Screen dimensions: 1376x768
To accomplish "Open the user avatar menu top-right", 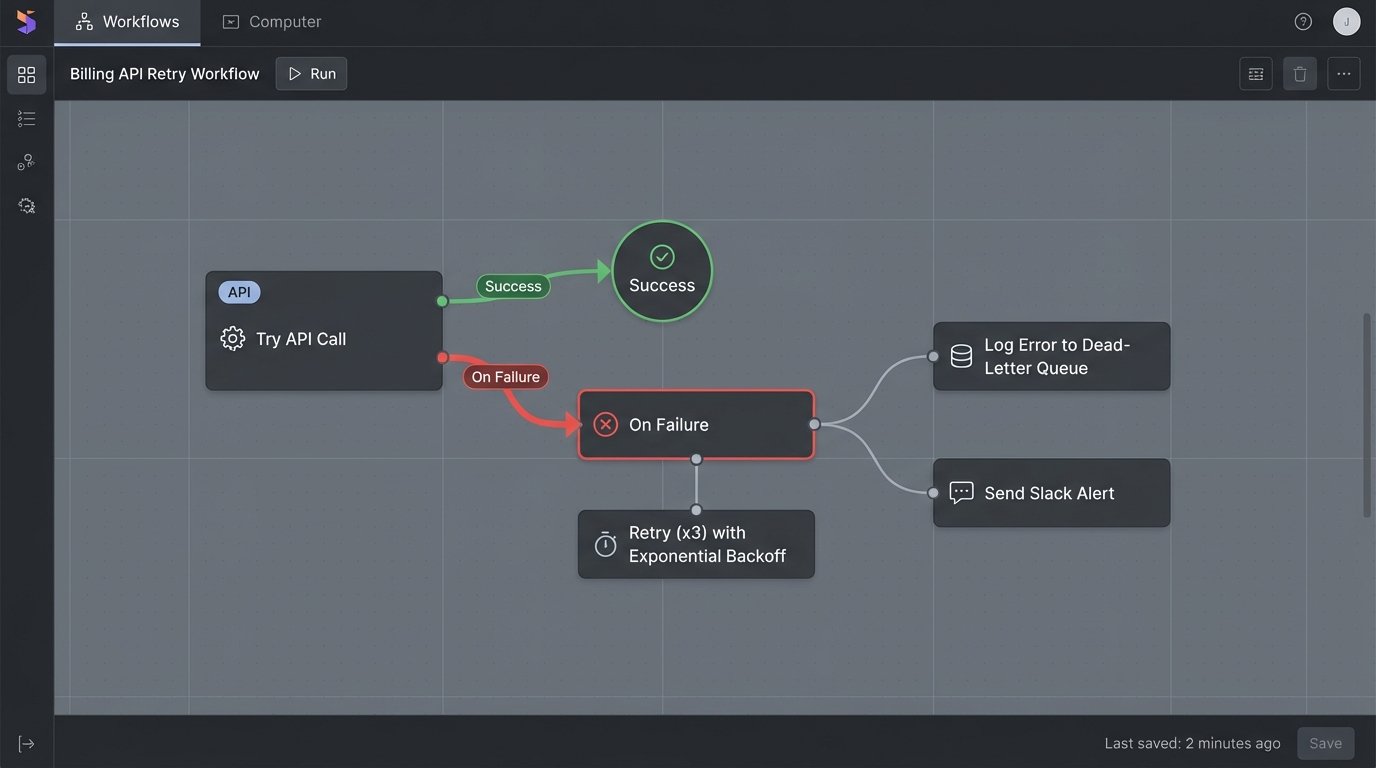I will point(1346,20).
